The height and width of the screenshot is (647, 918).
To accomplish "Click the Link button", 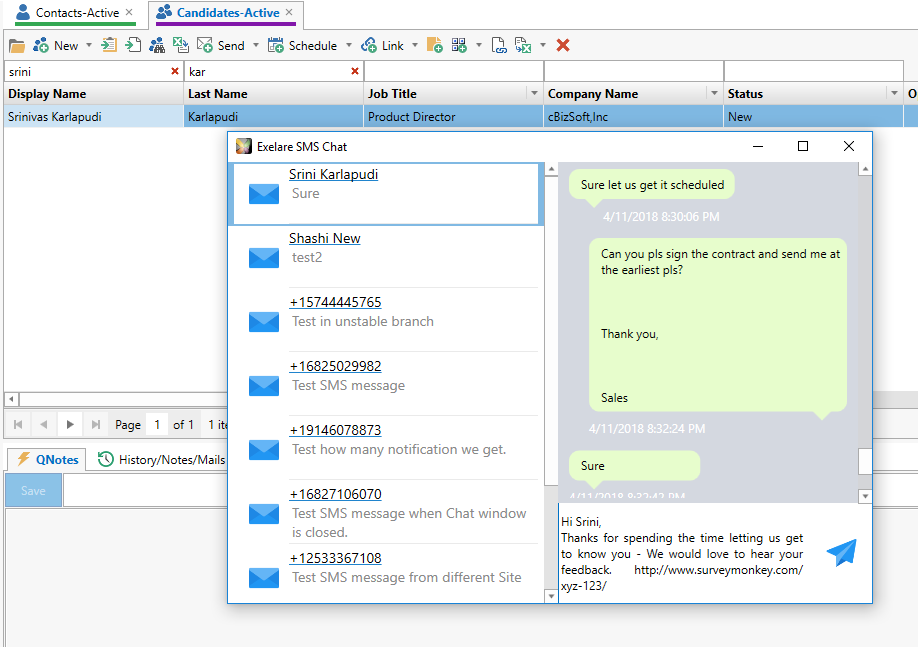I will (382, 46).
